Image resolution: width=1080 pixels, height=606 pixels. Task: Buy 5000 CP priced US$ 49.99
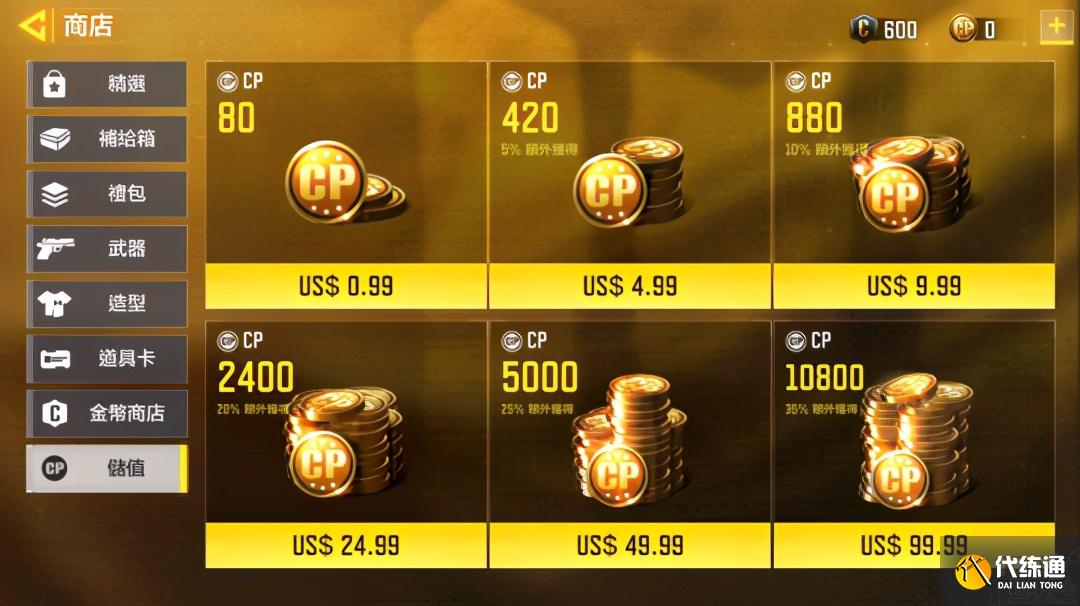click(x=630, y=545)
